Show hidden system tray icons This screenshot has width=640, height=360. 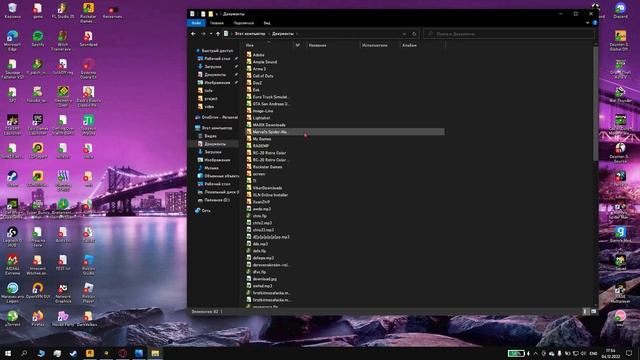pos(536,353)
